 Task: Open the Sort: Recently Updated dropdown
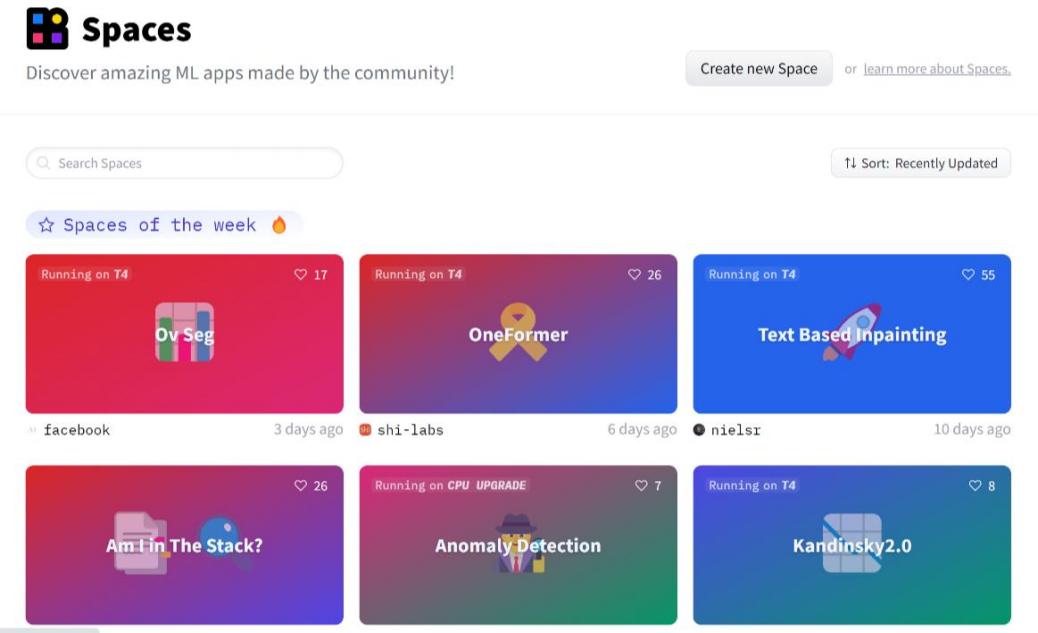(920, 163)
